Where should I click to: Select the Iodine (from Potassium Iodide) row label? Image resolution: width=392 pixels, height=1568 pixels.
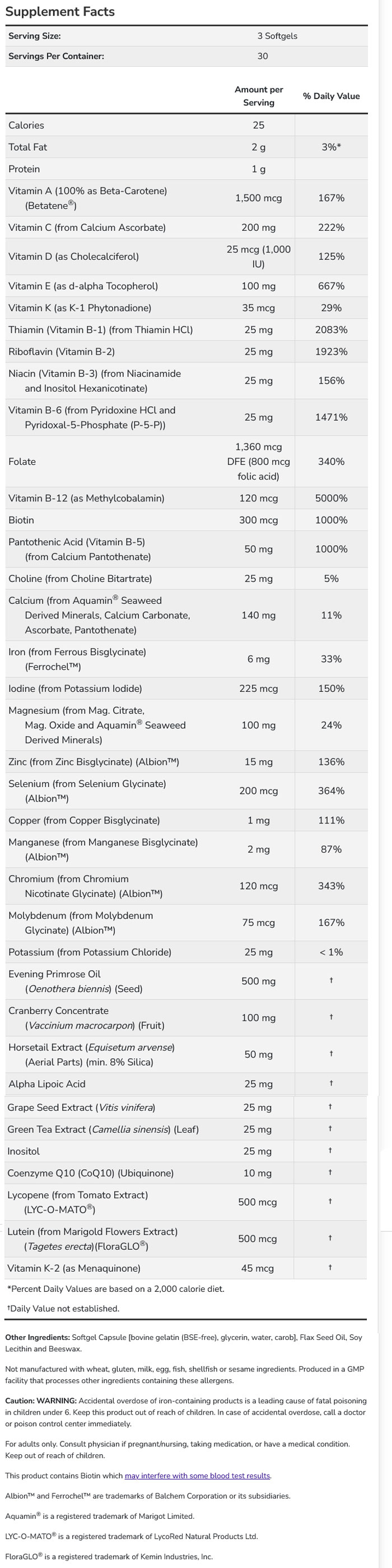pos(75,688)
